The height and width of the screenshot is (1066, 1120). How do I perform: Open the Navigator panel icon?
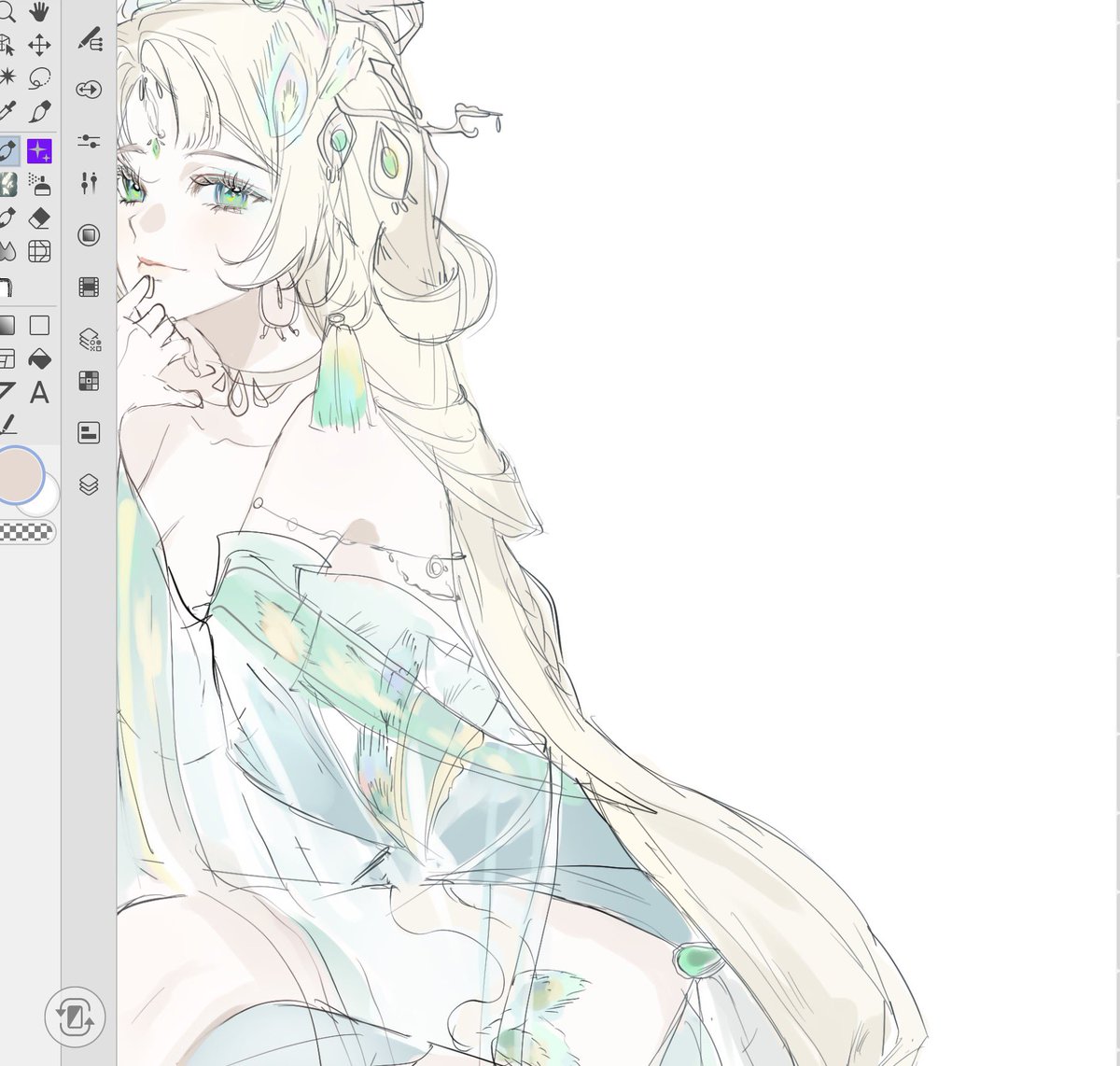point(89,432)
